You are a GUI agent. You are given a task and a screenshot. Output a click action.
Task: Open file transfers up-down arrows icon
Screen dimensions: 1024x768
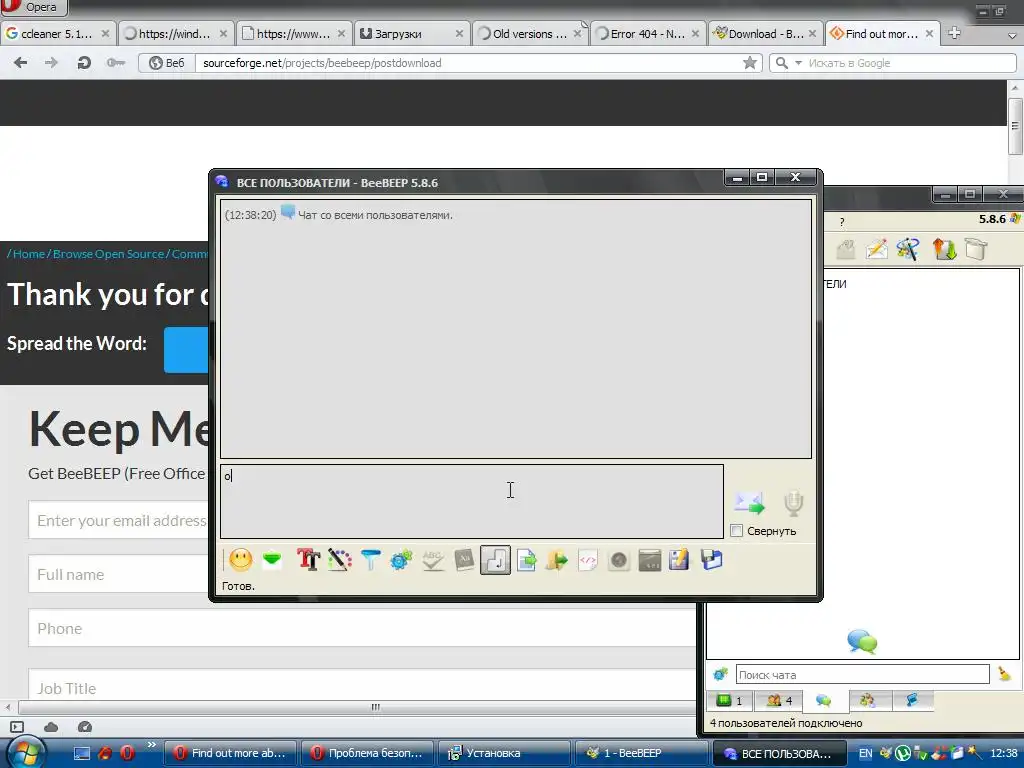[944, 249]
